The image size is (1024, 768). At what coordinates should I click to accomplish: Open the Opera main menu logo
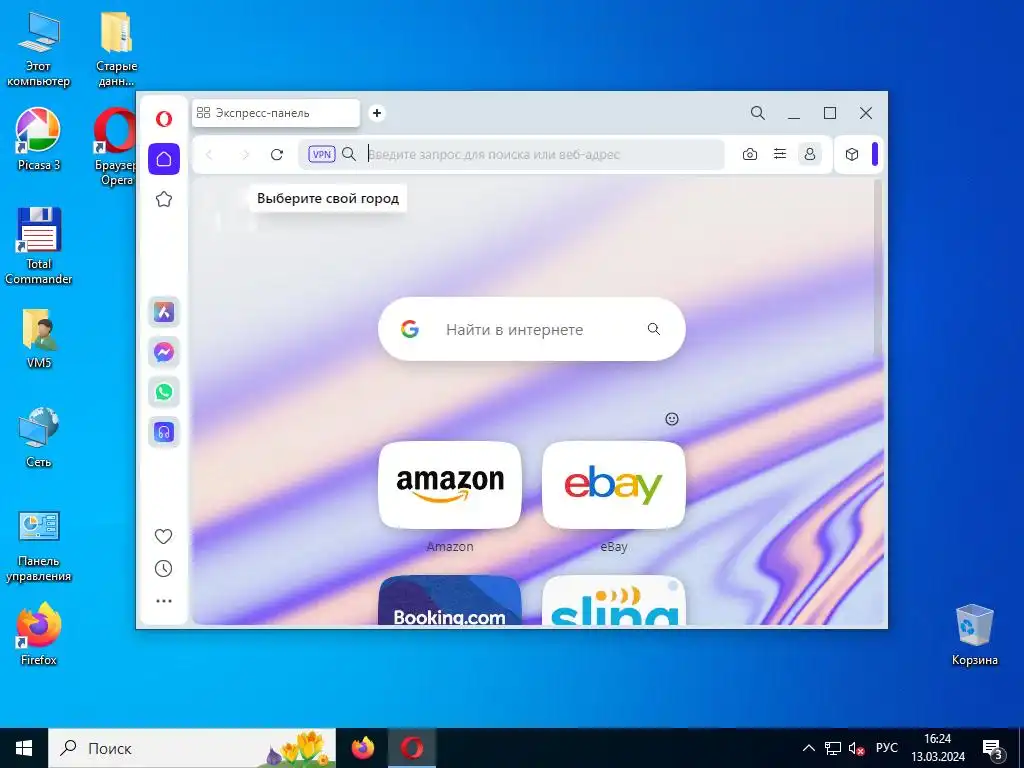click(x=164, y=119)
